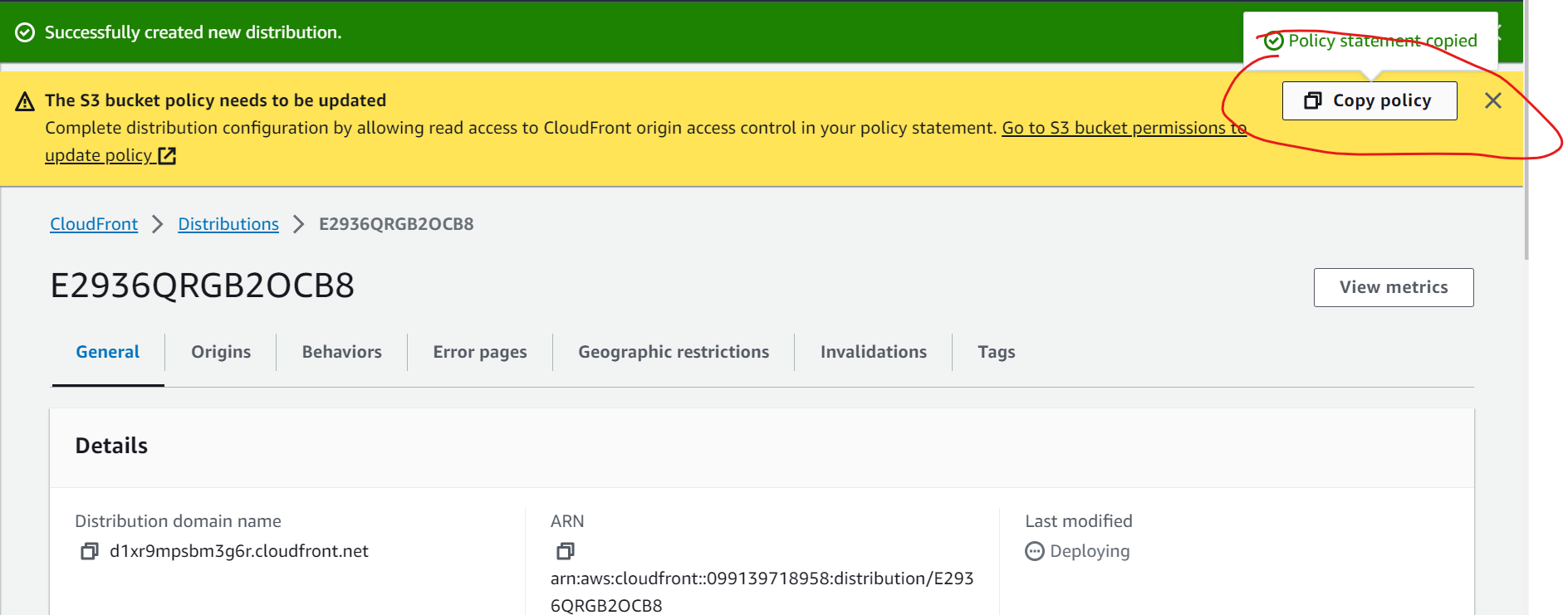
Task: Click the warning triangle icon in yellow banner
Action: 25,101
